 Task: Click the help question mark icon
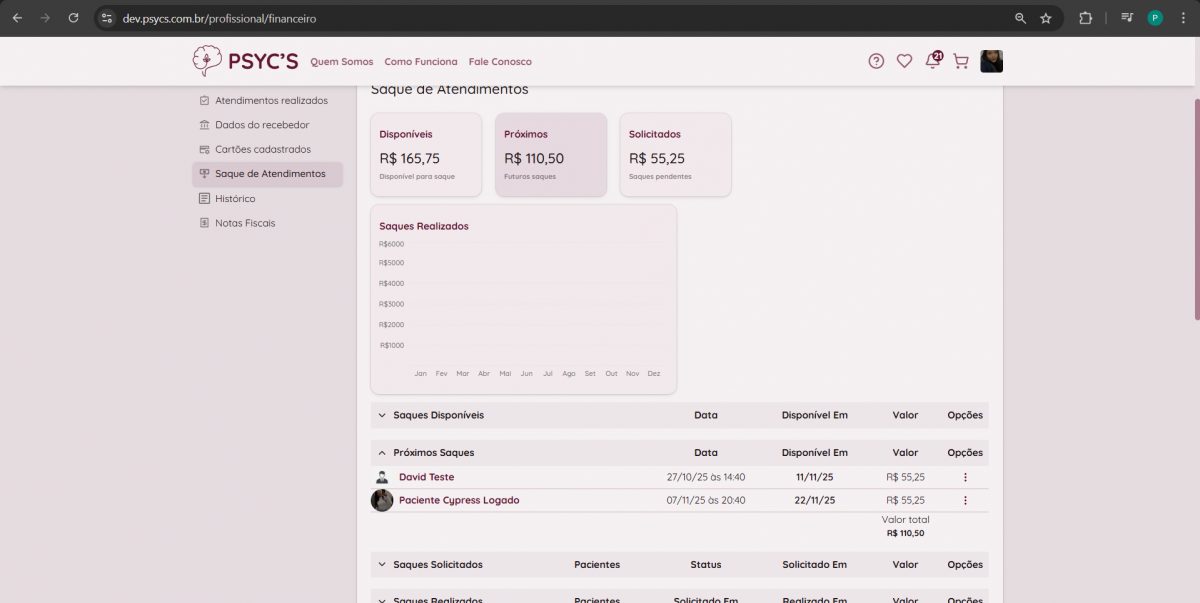click(x=876, y=61)
